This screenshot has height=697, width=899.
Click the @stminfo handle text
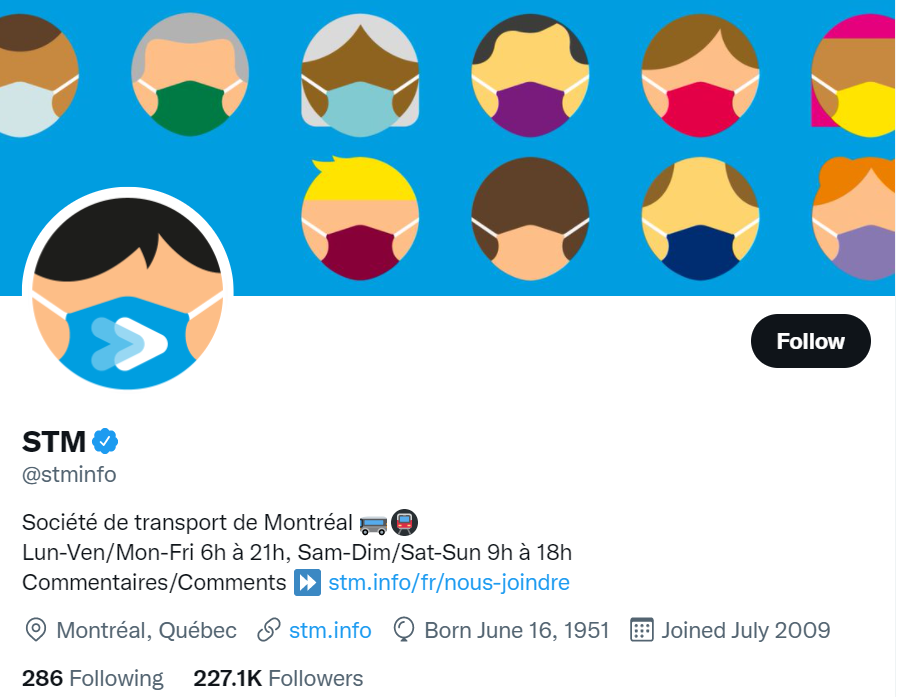click(69, 474)
